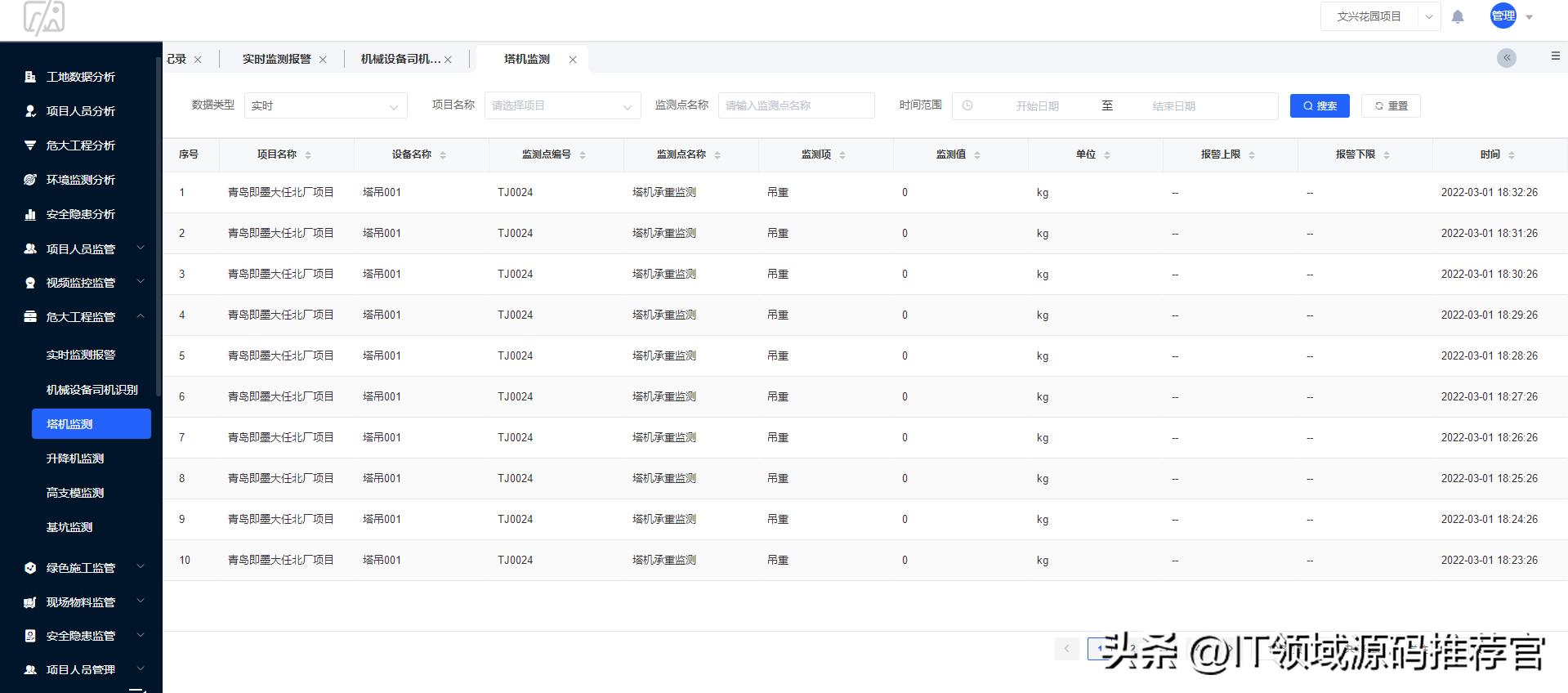Click the 危大工程分析 funnel icon
This screenshot has width=1568, height=693.
tap(30, 145)
